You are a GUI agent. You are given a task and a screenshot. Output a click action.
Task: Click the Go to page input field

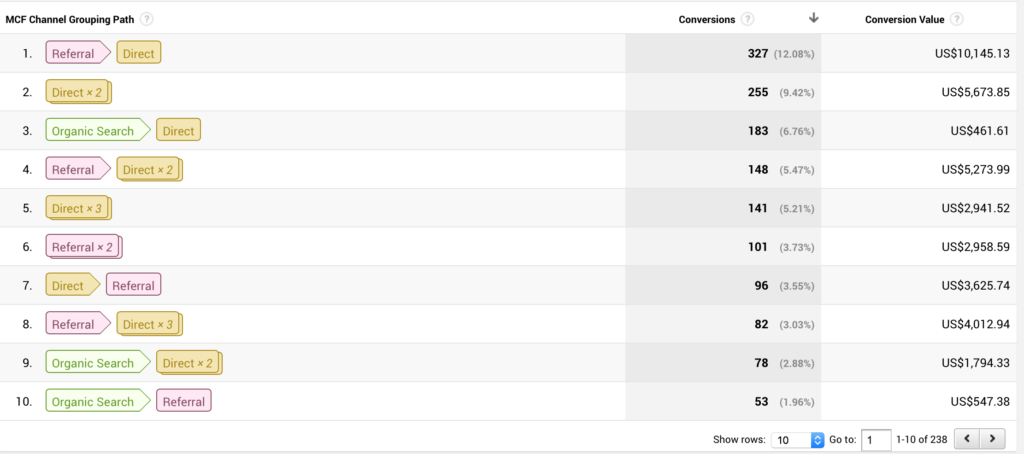[x=876, y=439]
